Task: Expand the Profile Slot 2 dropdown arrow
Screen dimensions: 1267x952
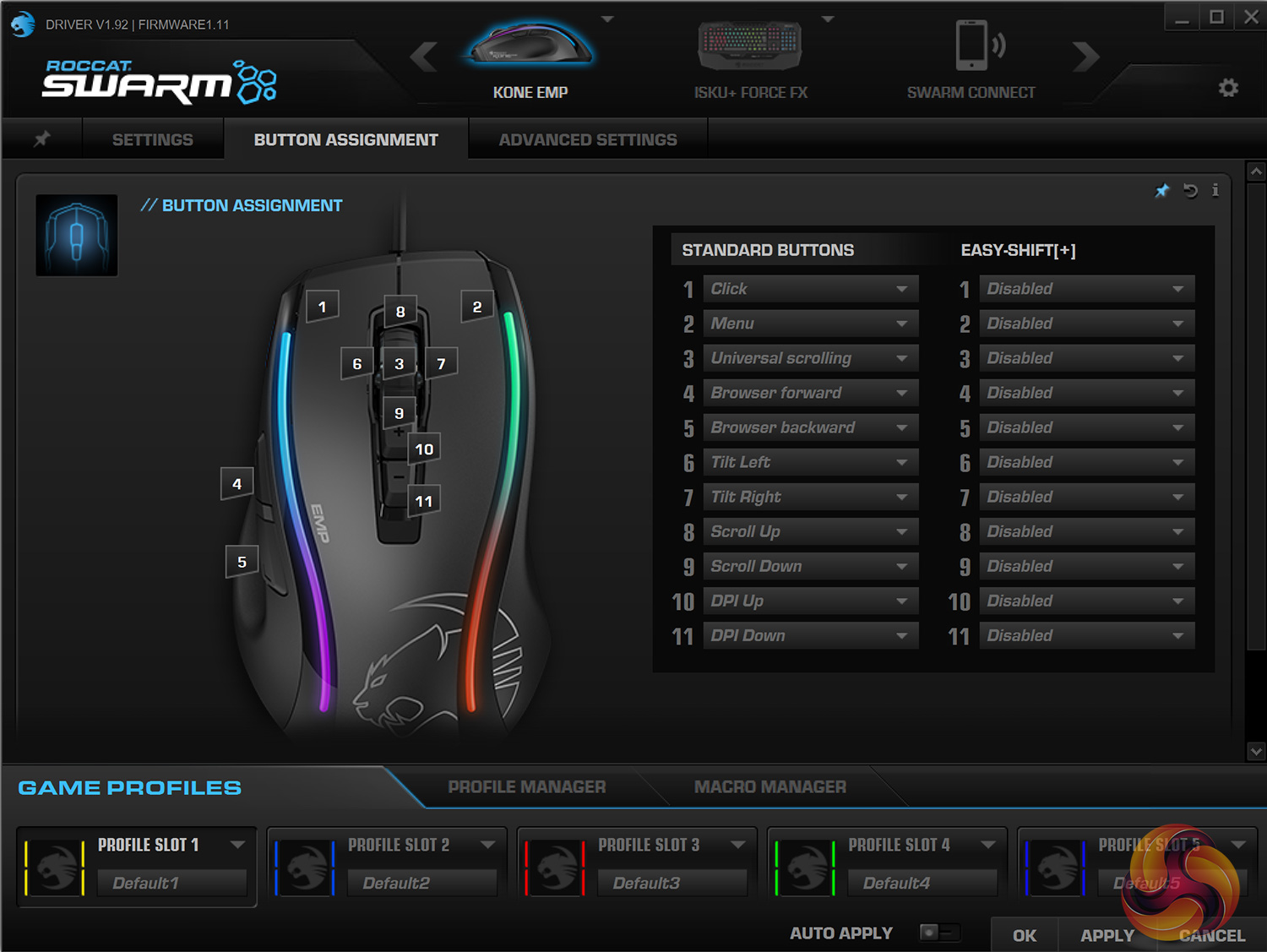Action: tap(487, 845)
